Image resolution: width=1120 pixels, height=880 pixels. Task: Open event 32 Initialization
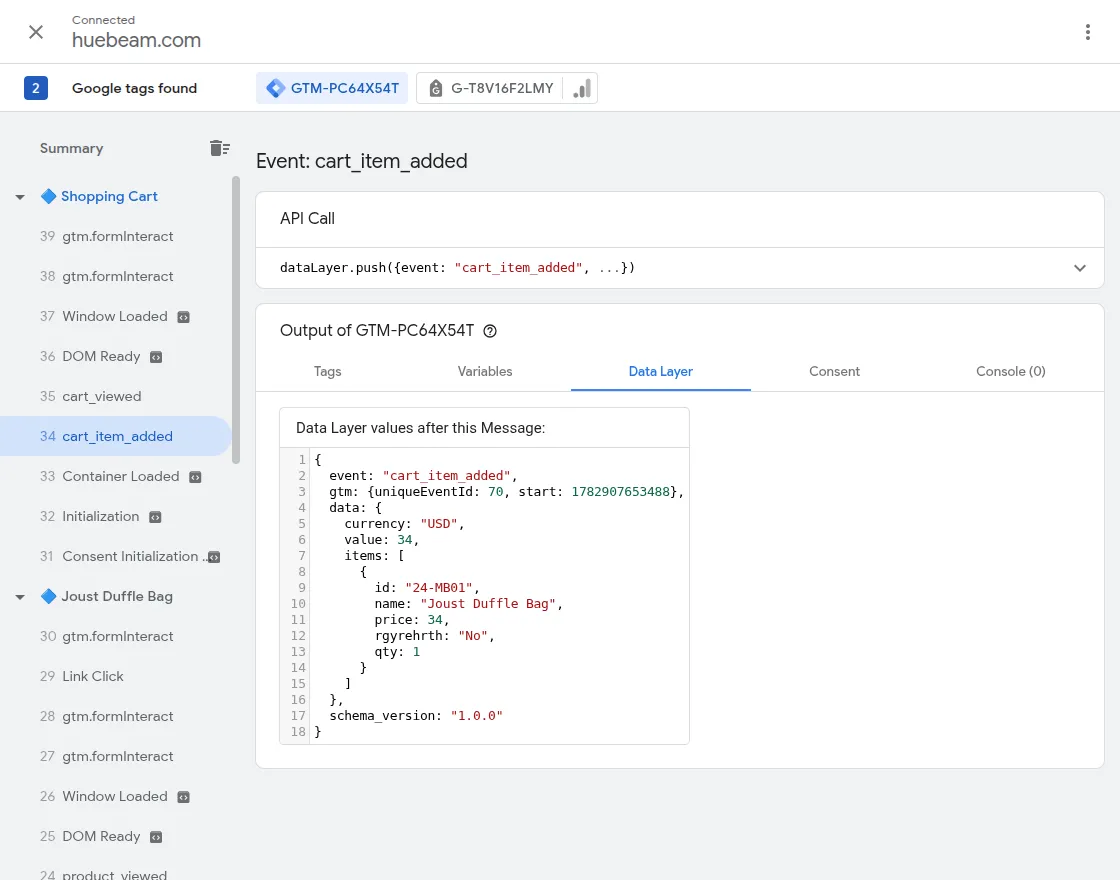(x=116, y=516)
